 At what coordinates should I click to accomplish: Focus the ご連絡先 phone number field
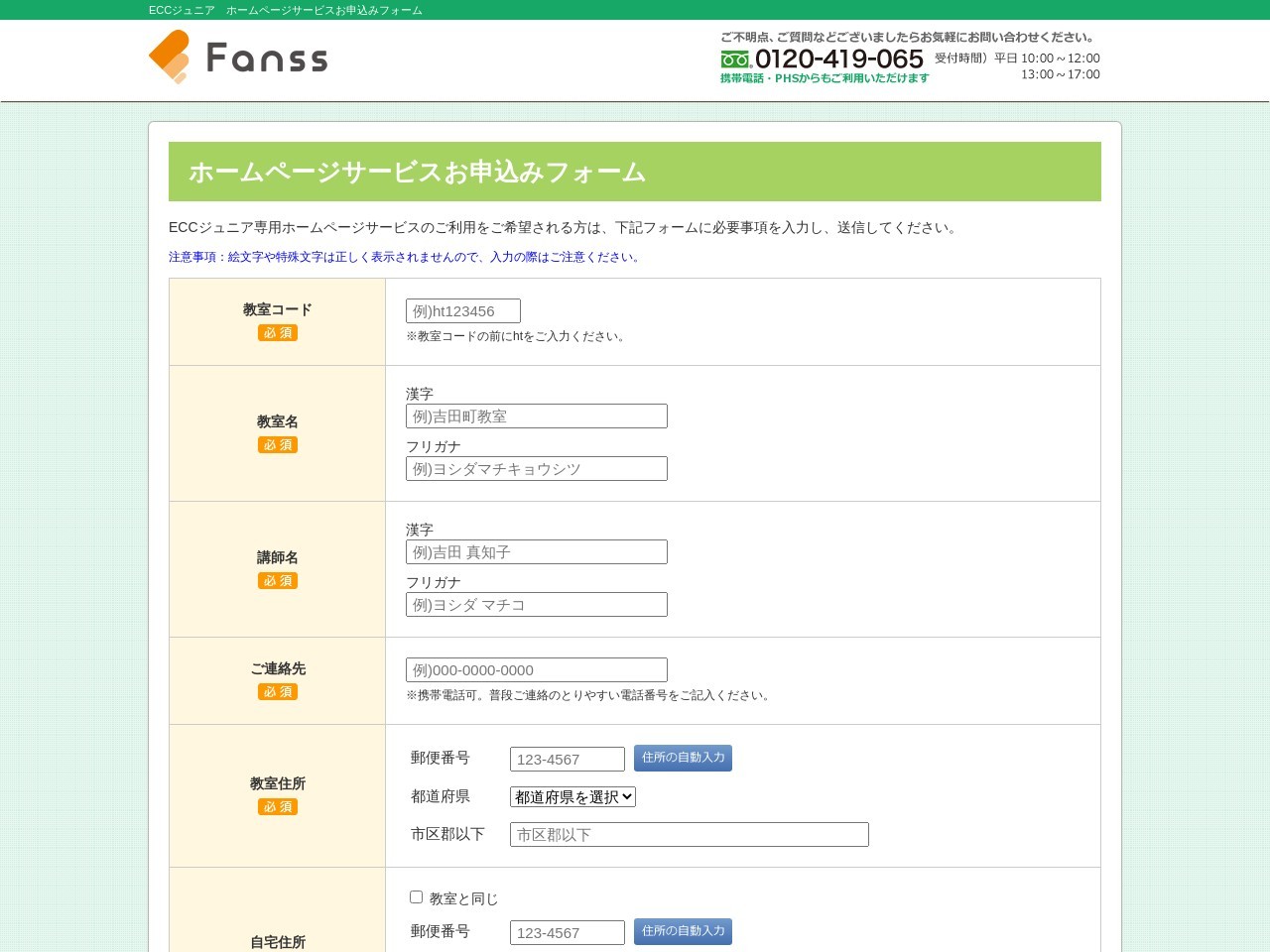point(536,670)
